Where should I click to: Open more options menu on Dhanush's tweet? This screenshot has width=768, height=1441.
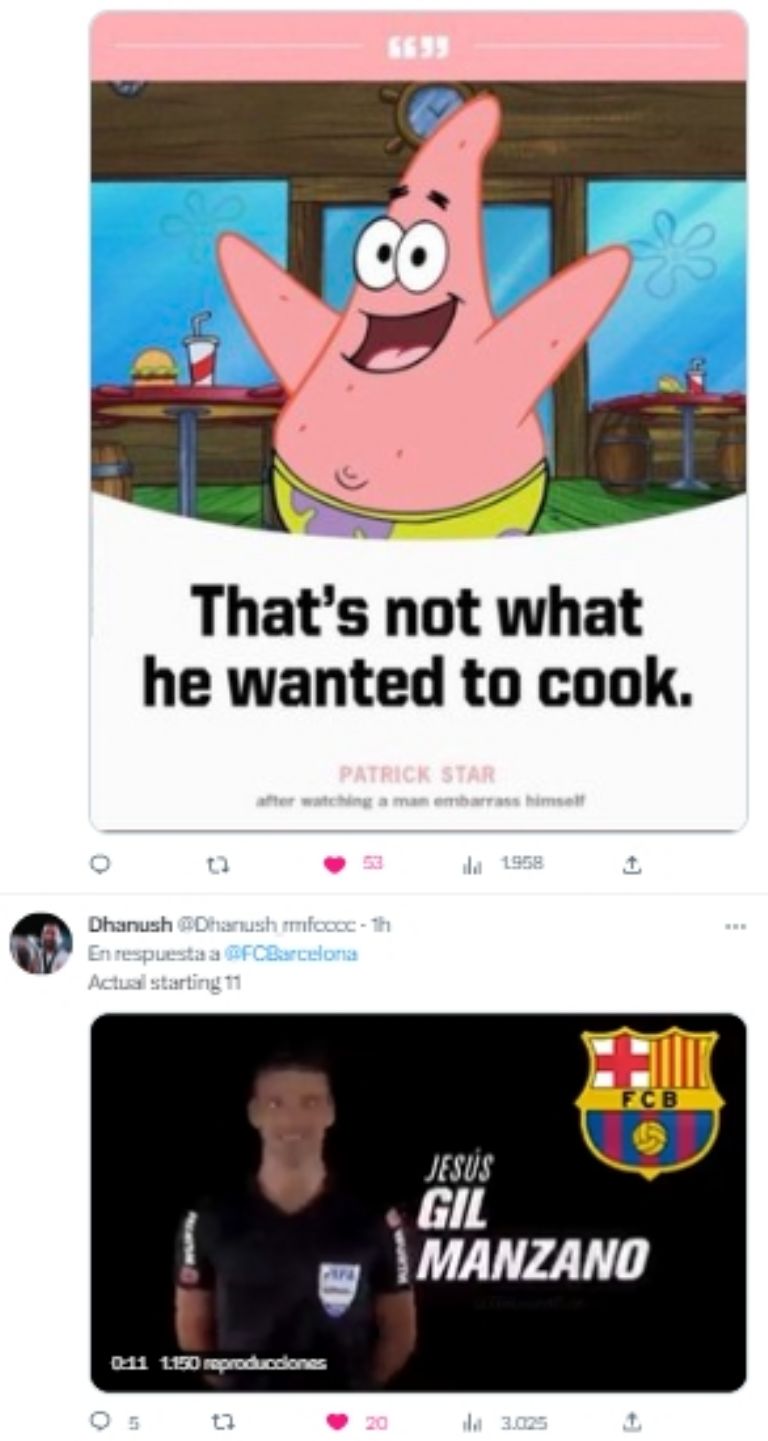click(x=735, y=925)
